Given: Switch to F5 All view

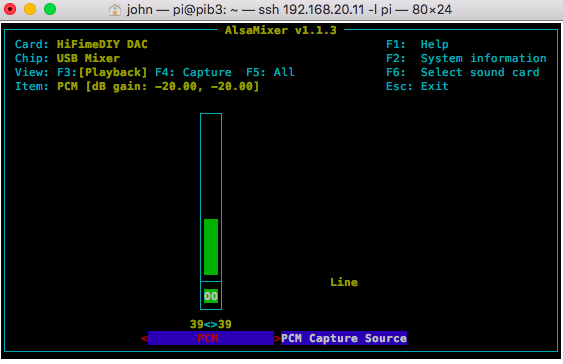Looking at the screenshot, I should coord(270,73).
